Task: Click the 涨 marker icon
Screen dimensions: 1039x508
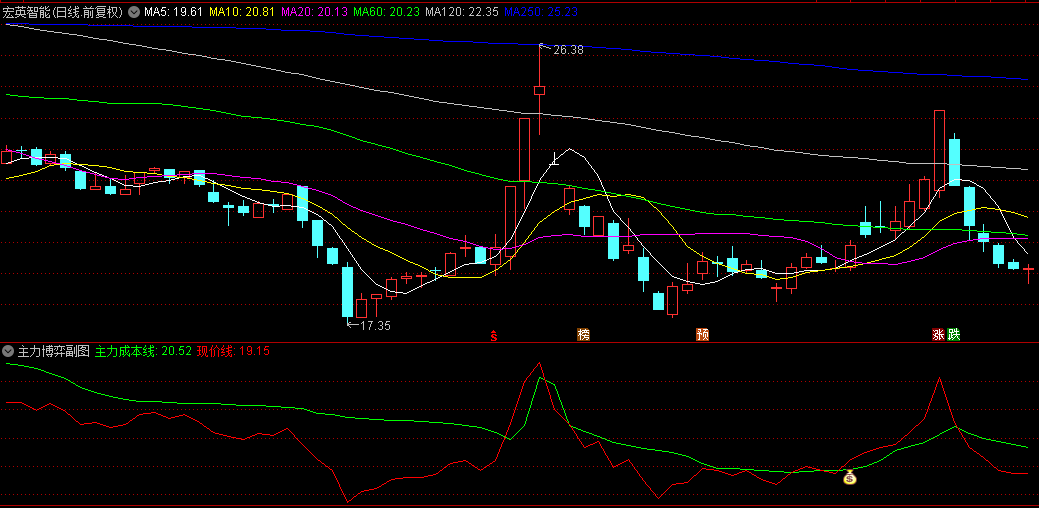Action: tap(939, 334)
